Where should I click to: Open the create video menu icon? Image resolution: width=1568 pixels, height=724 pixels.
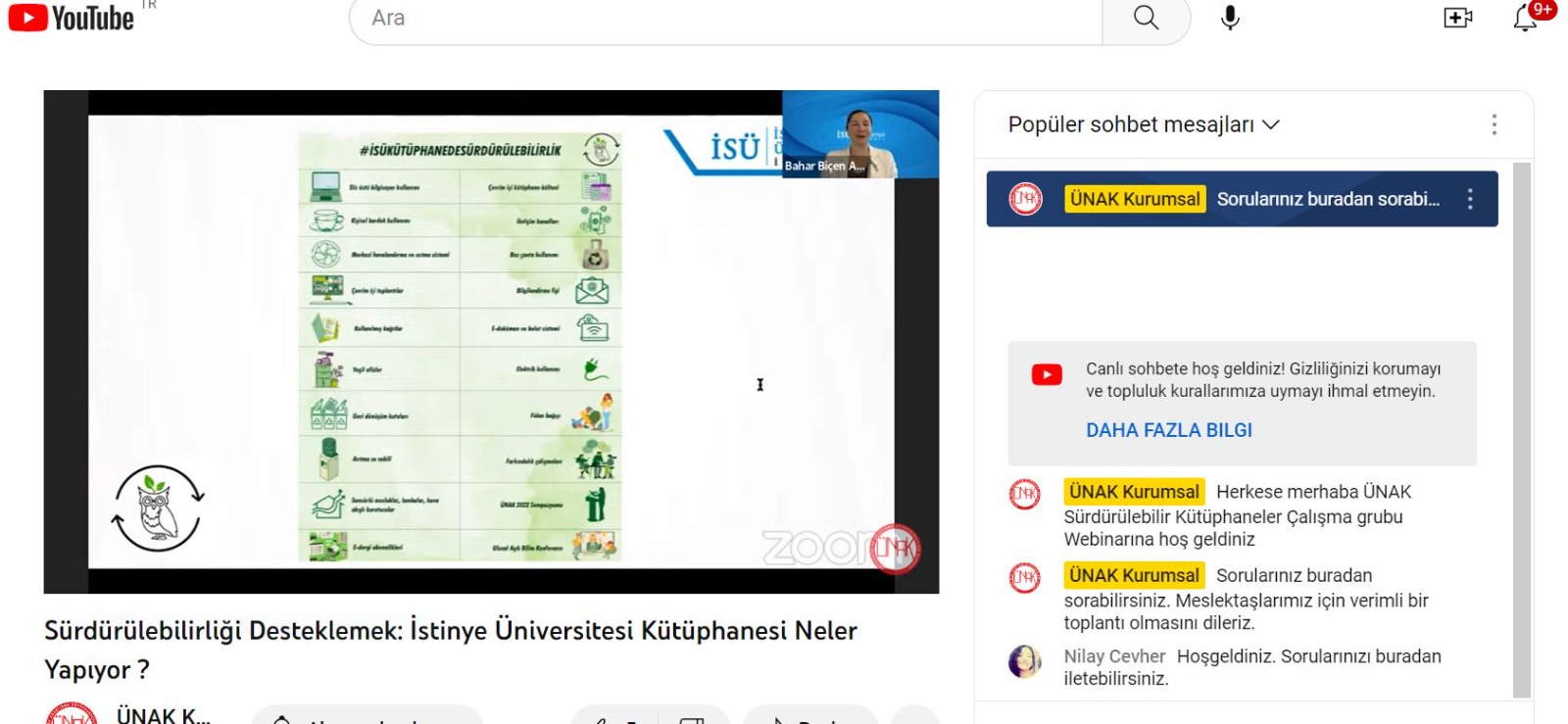(x=1457, y=18)
